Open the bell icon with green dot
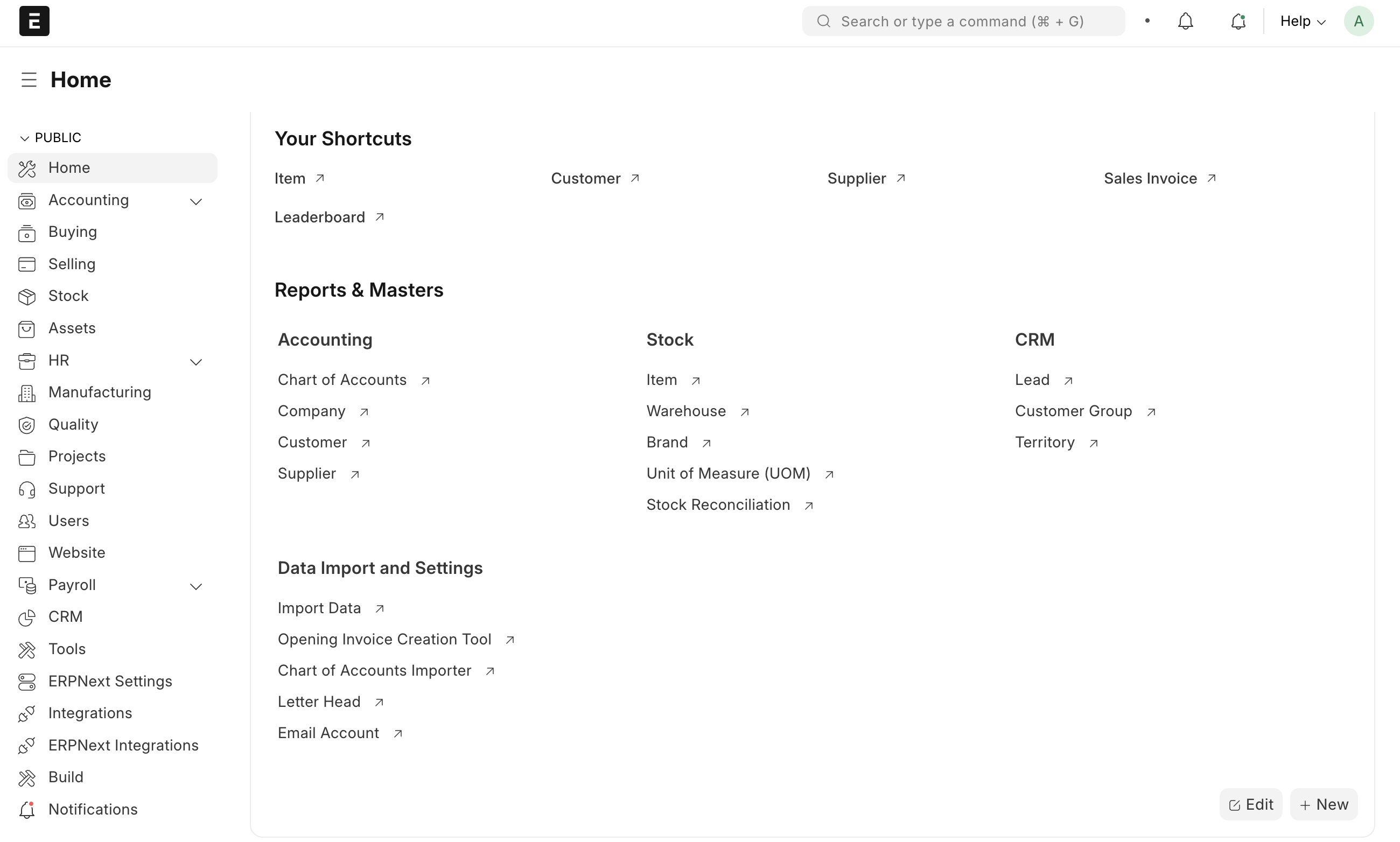The image size is (1400, 842). tap(1238, 22)
